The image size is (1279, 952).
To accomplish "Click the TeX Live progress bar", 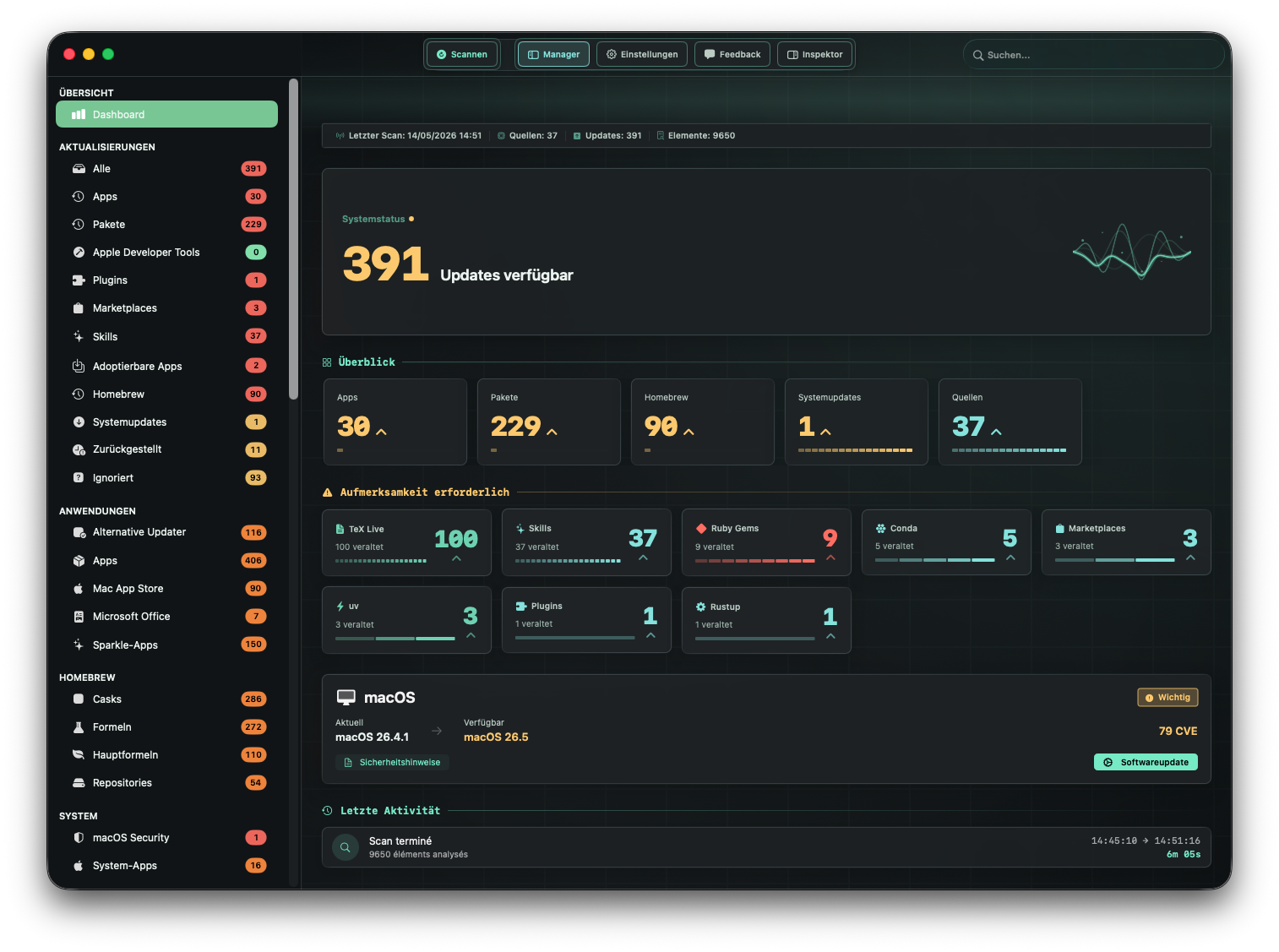I will [x=381, y=561].
